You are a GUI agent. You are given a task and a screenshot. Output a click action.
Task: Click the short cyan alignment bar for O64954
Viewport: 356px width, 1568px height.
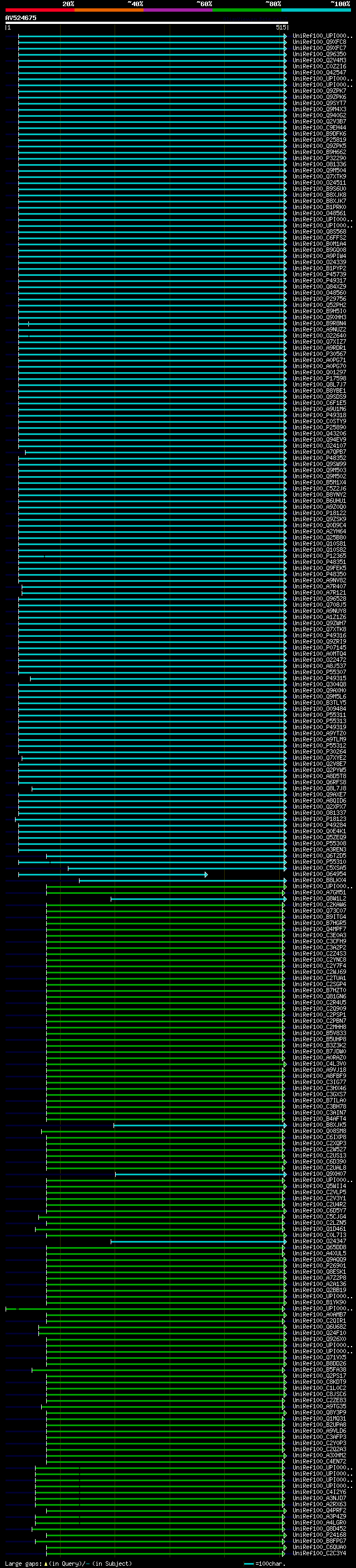coord(112,874)
